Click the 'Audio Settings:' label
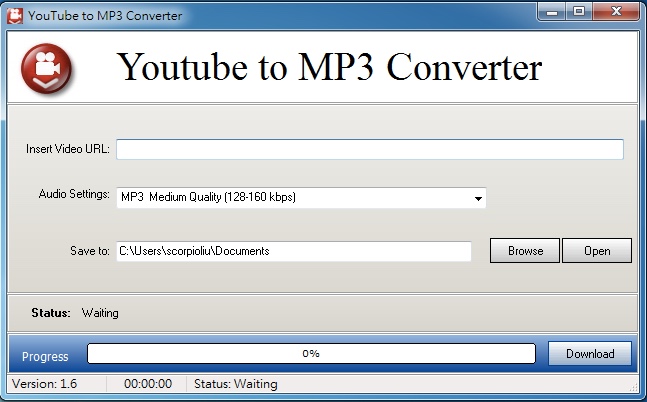Viewport: 647px width, 402px height. click(x=74, y=194)
